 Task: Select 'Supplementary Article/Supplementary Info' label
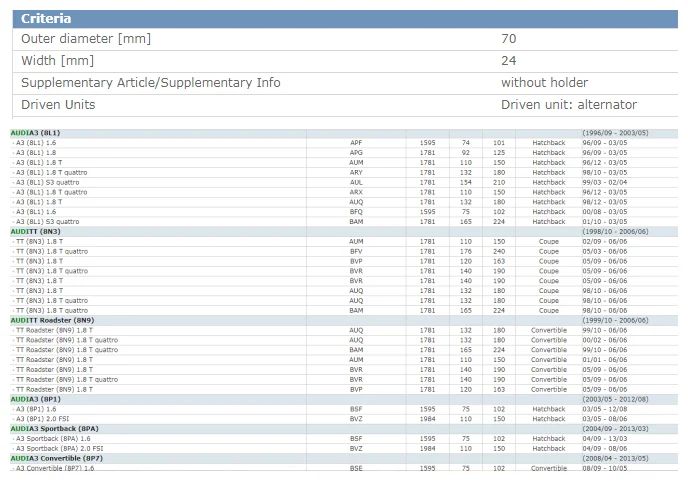click(150, 83)
